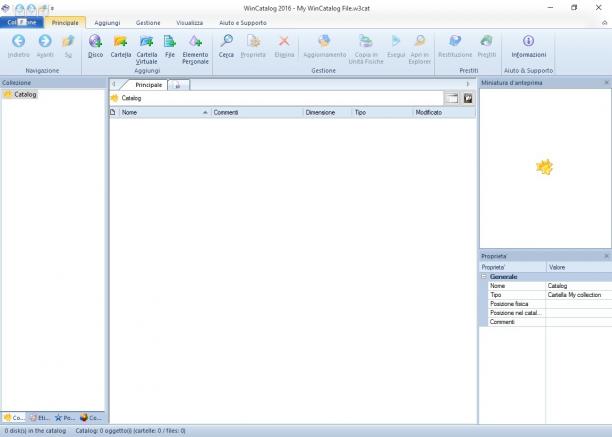Click the Catalog path address field

(x=276, y=98)
